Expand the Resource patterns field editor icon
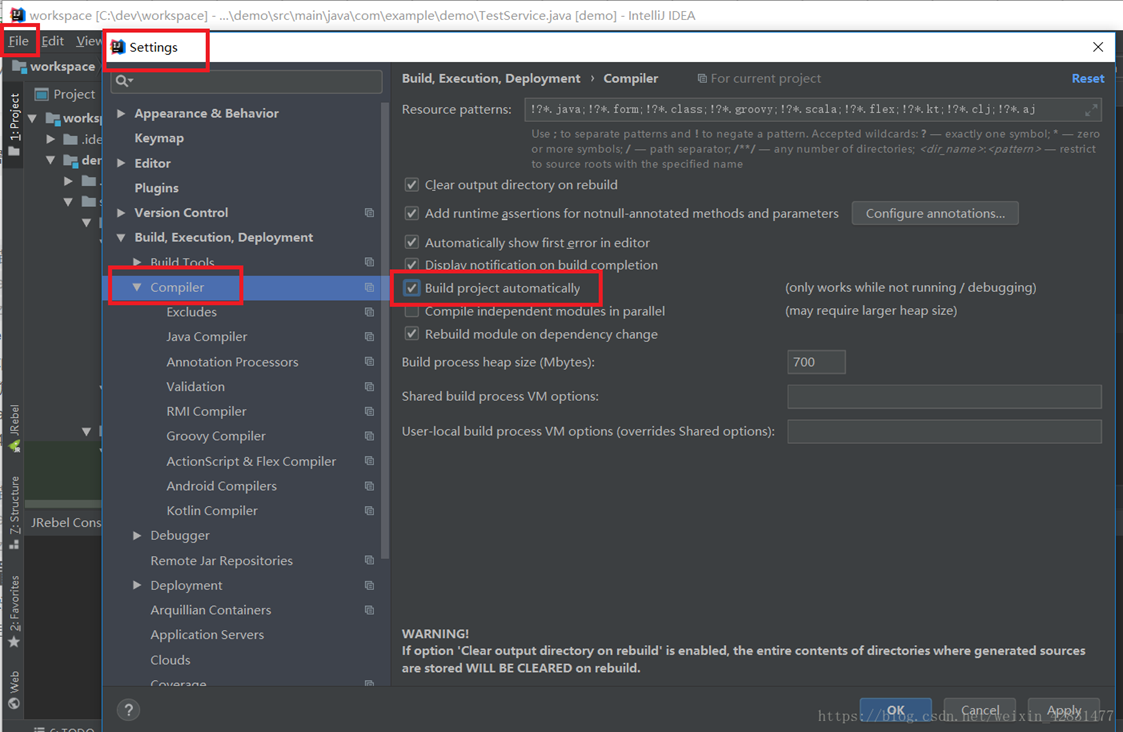 click(1091, 109)
